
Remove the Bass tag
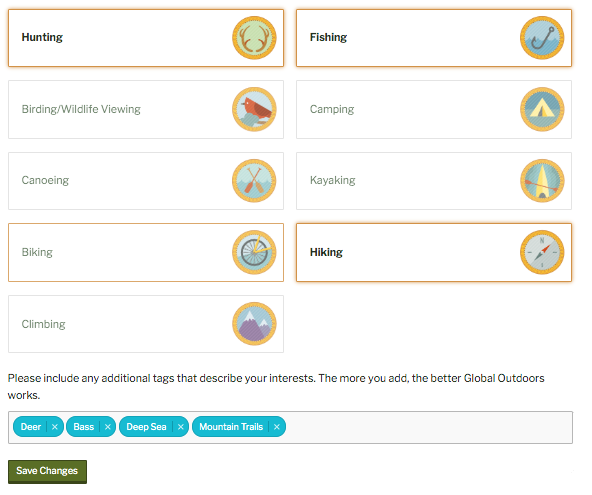click(x=108, y=427)
